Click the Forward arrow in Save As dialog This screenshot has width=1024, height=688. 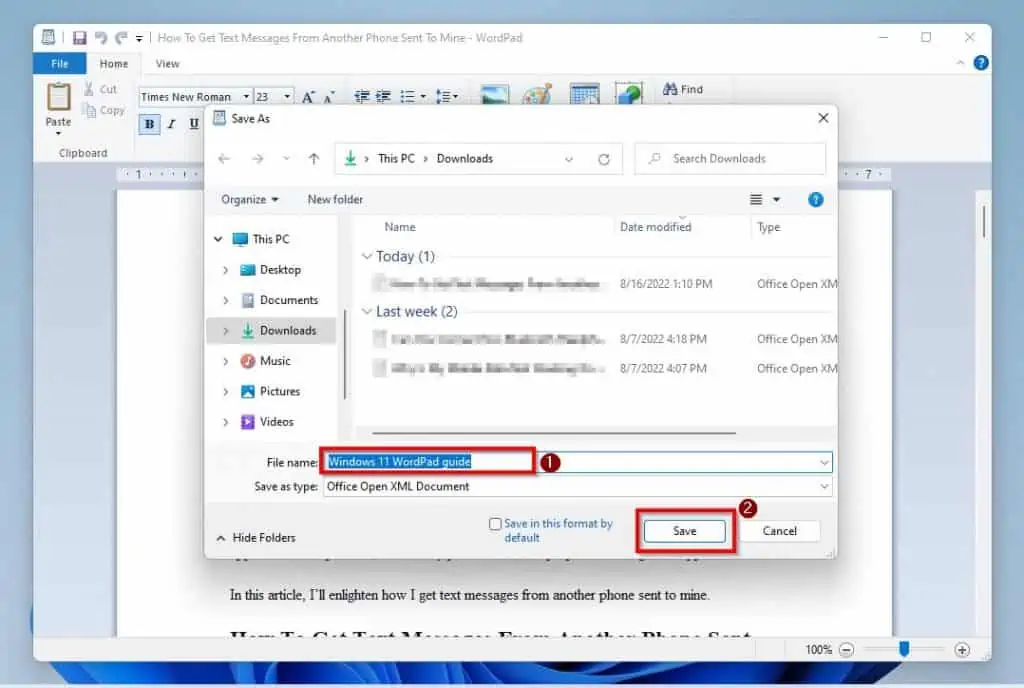click(x=257, y=159)
